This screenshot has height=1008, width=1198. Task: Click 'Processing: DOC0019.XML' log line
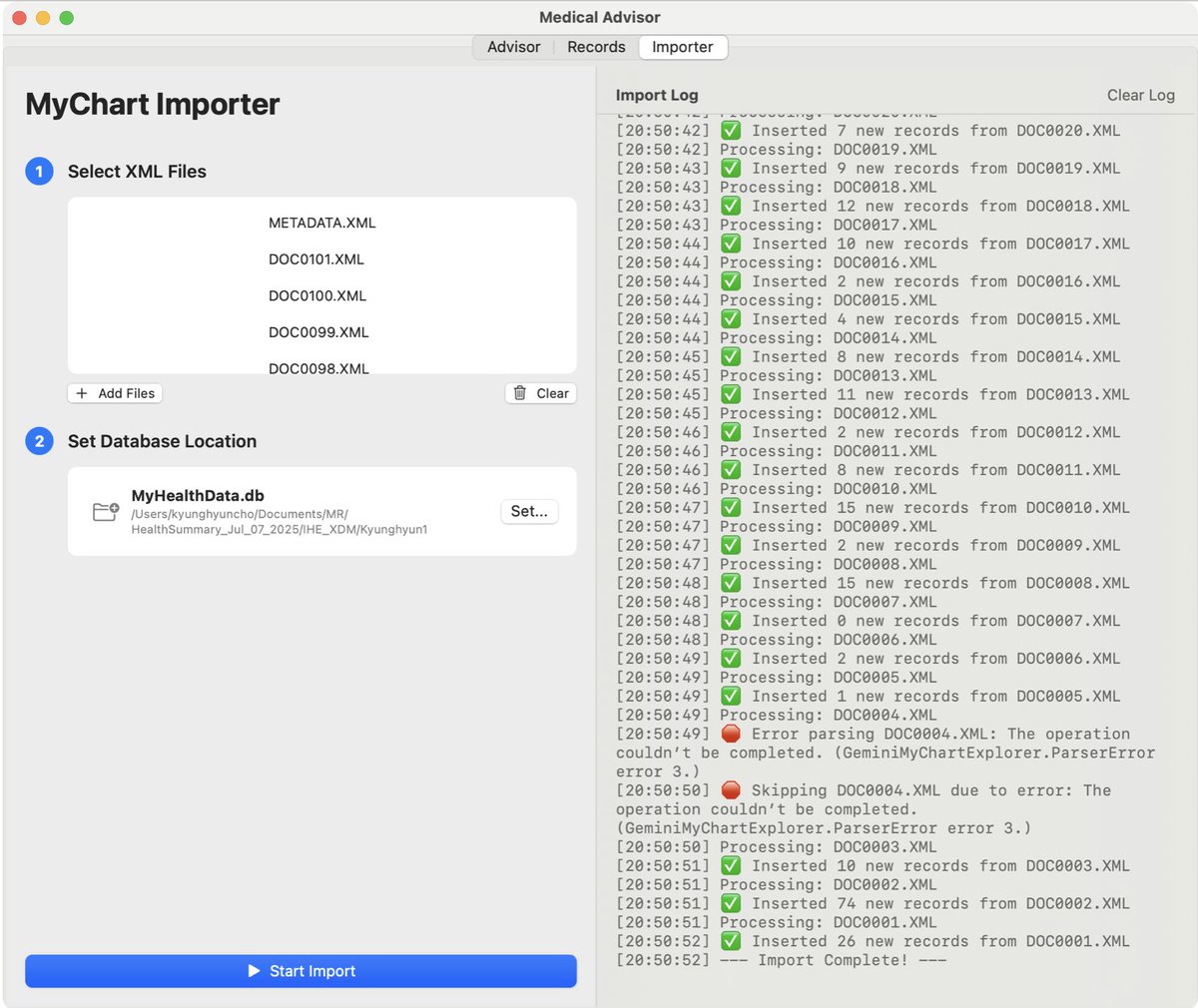click(x=777, y=150)
